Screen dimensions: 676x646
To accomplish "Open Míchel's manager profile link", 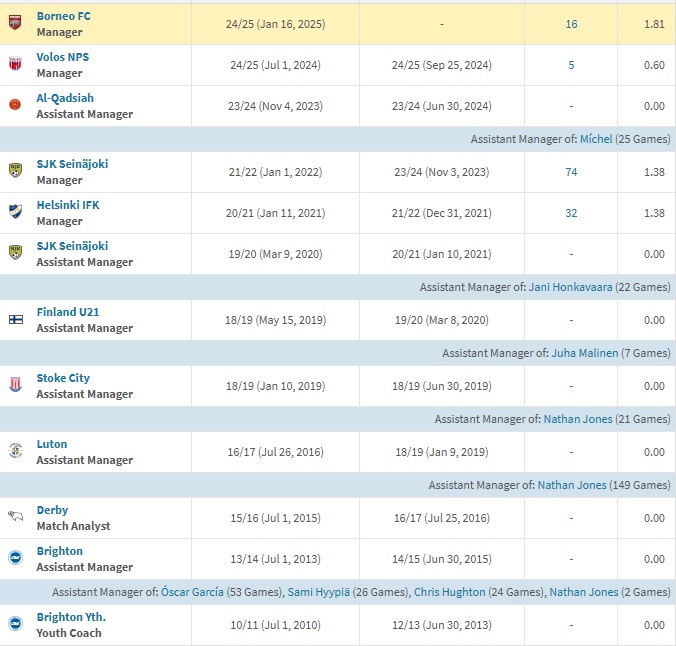I will pyautogui.click(x=596, y=139).
